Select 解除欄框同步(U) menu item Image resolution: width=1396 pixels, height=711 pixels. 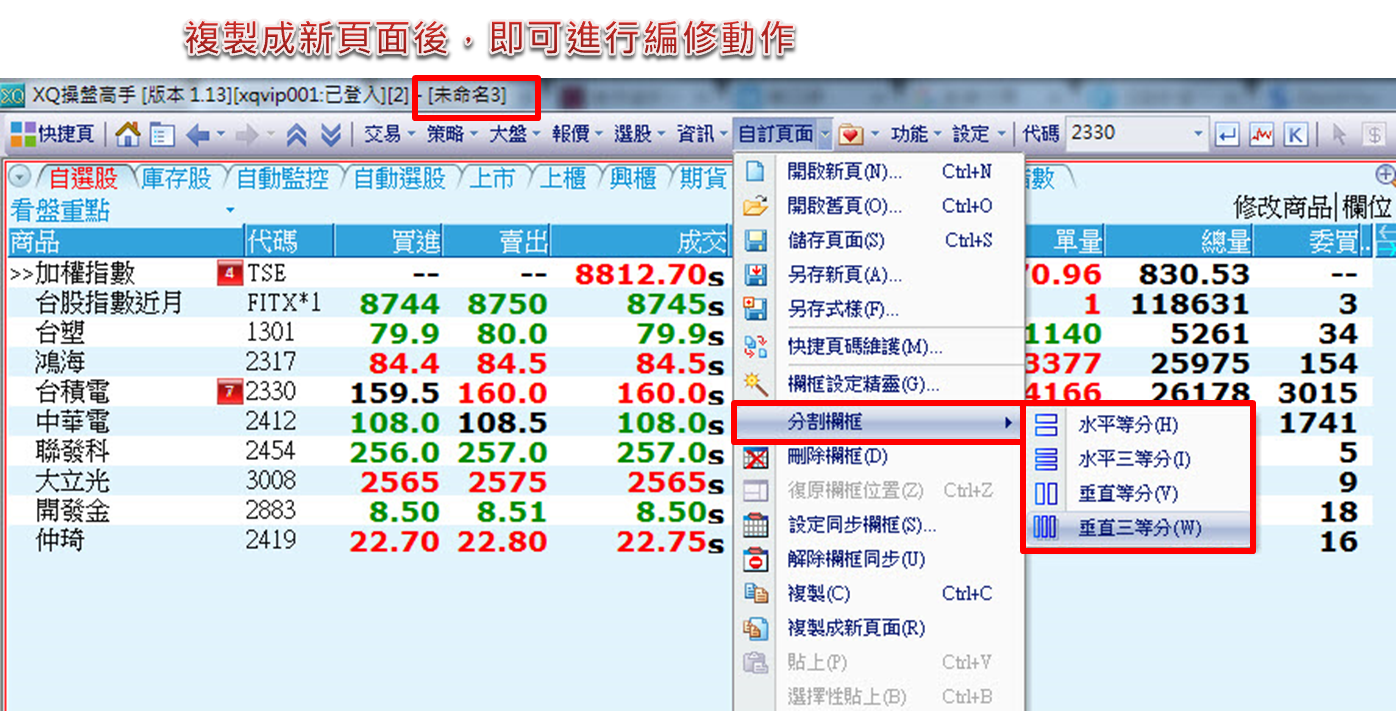pyautogui.click(x=879, y=559)
